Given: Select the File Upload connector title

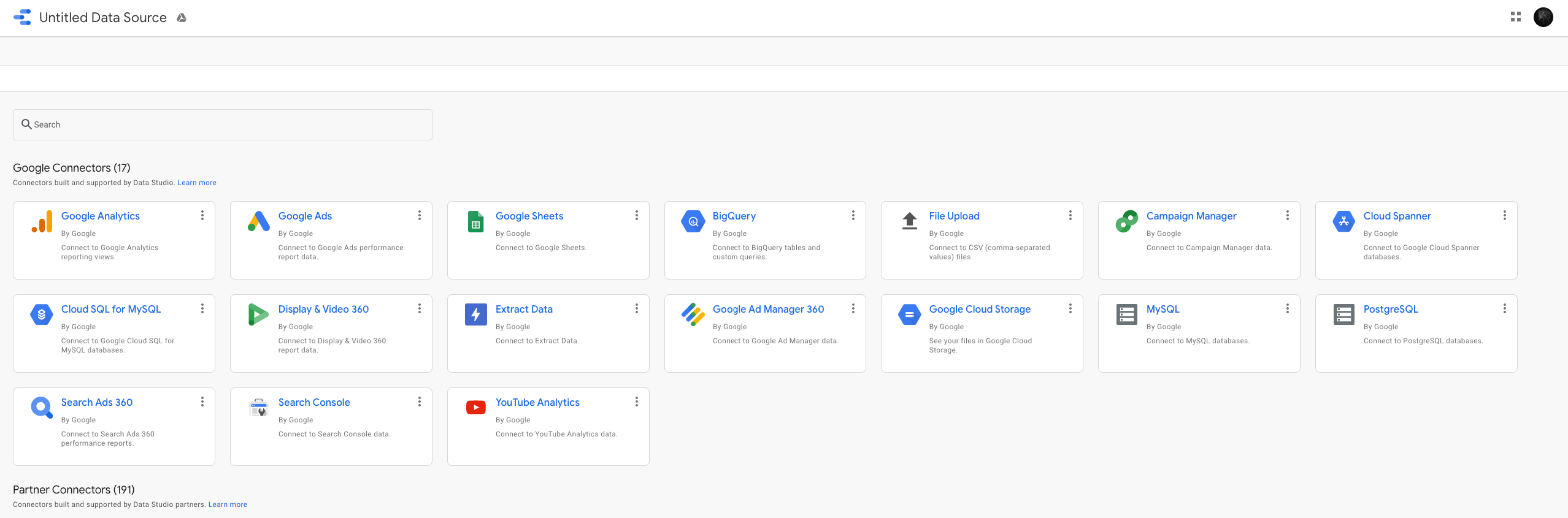Looking at the screenshot, I should (955, 216).
